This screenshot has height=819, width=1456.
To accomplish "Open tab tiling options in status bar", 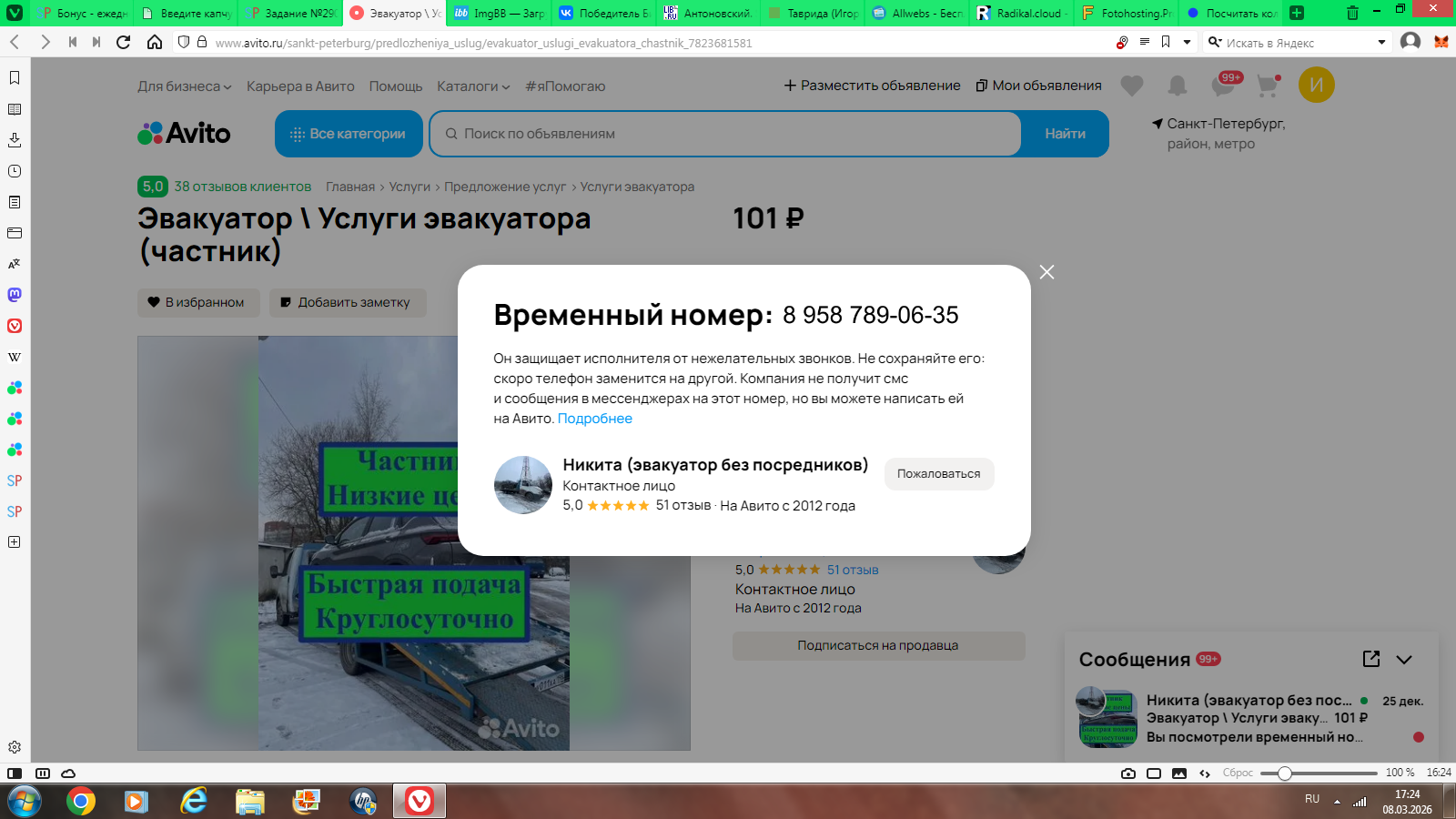I will [x=1154, y=773].
